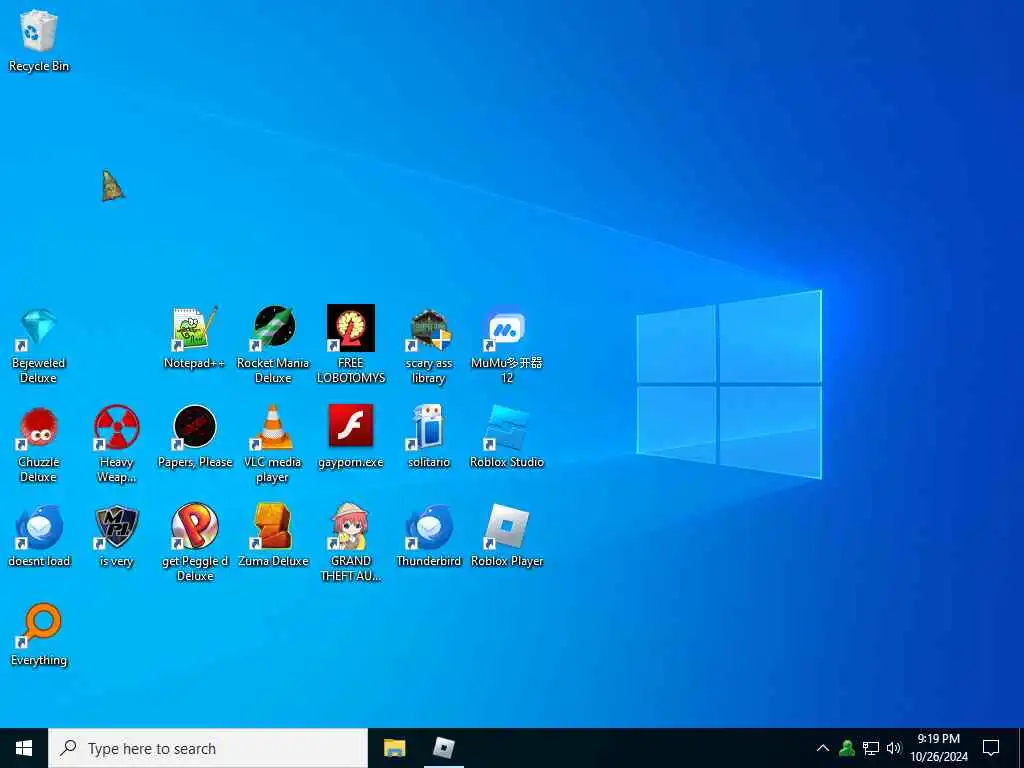
Task: Open the volume speaker tray icon
Action: 894,748
